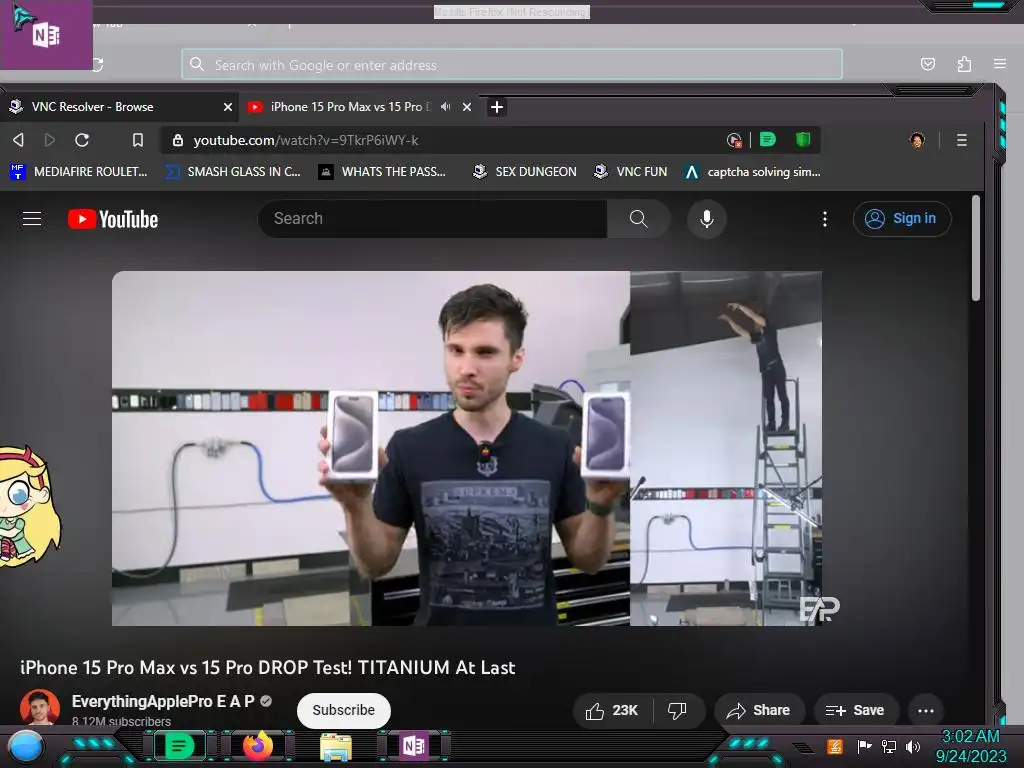Open a new tab with plus button
The height and width of the screenshot is (768, 1024).
click(496, 107)
